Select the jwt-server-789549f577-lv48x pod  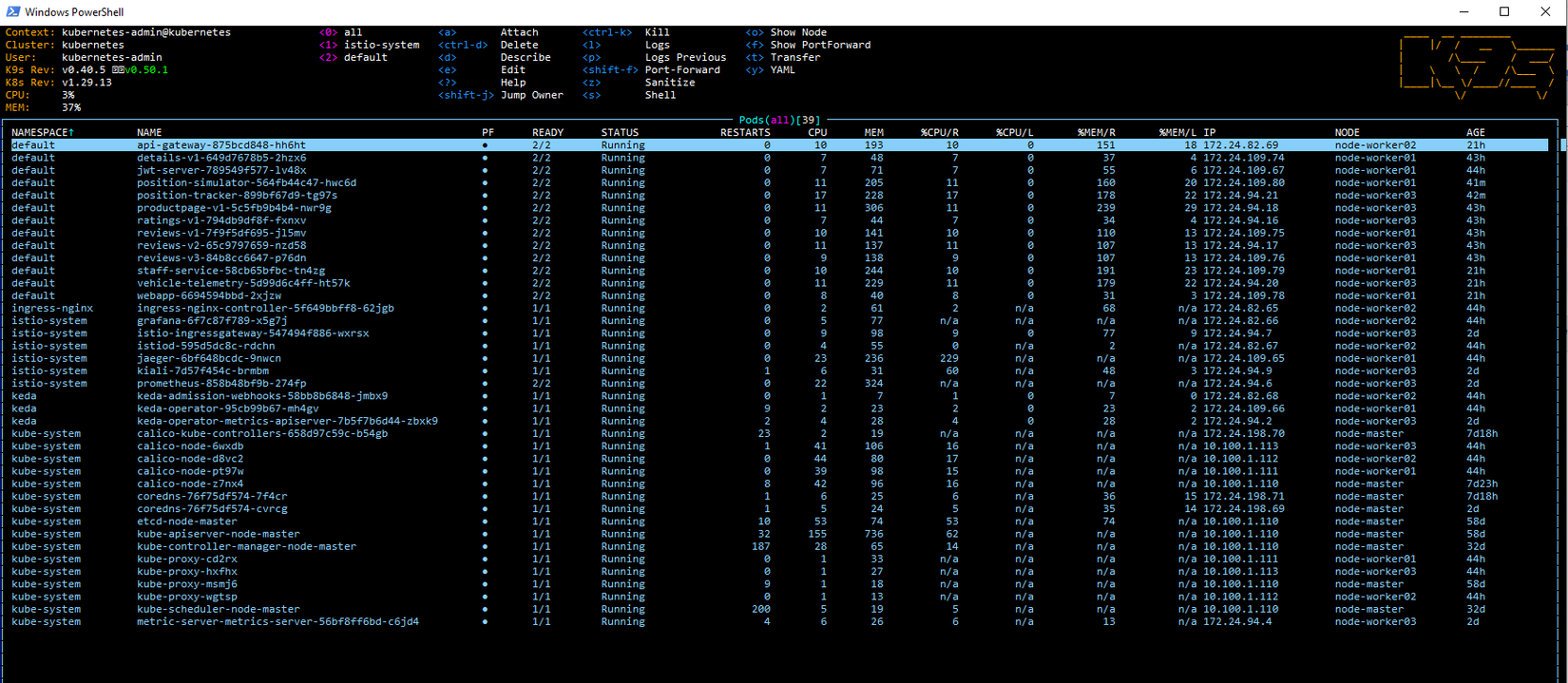pyautogui.click(x=221, y=170)
